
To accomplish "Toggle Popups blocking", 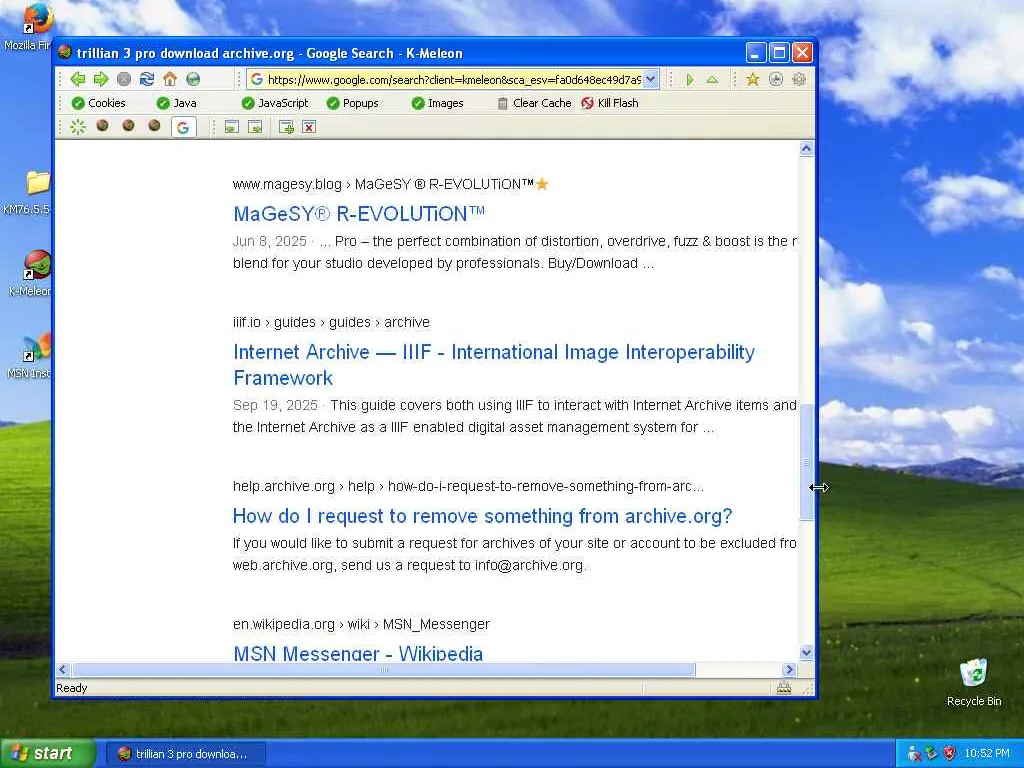I will click(352, 103).
